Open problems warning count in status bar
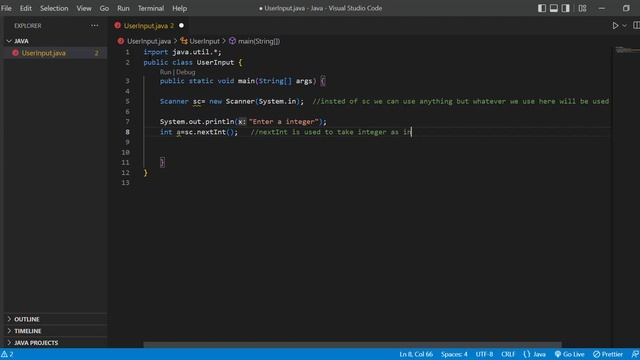The image size is (640, 360). (x=7, y=354)
